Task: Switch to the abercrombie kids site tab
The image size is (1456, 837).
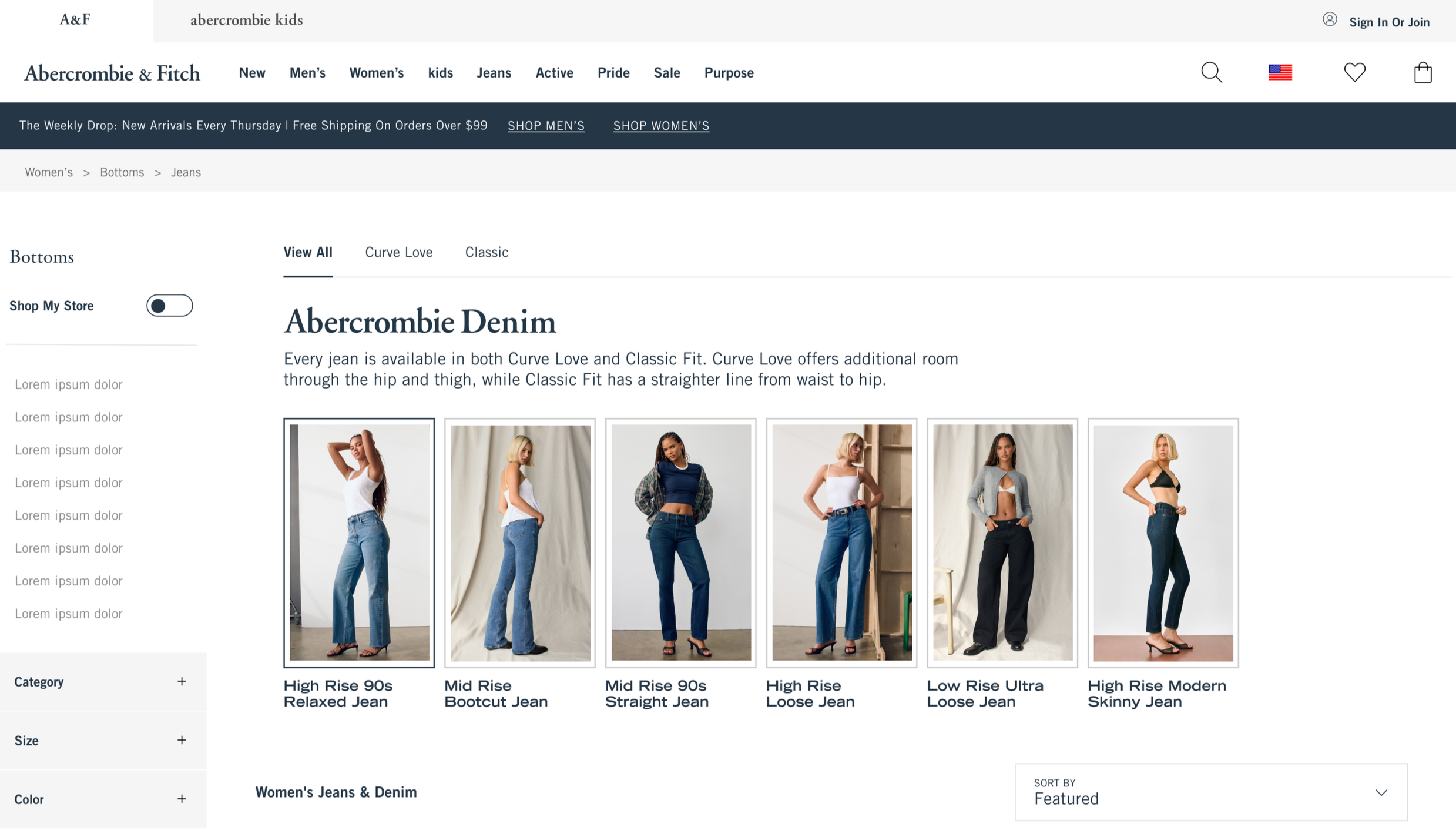Action: 246,20
